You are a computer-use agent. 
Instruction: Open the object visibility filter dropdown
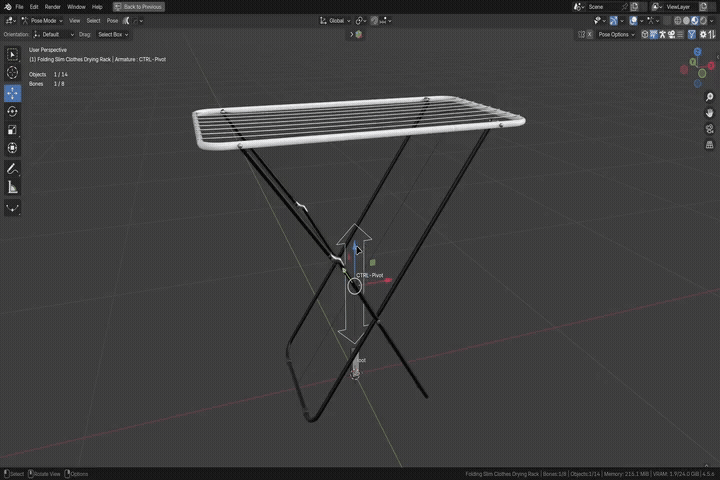tap(599, 21)
